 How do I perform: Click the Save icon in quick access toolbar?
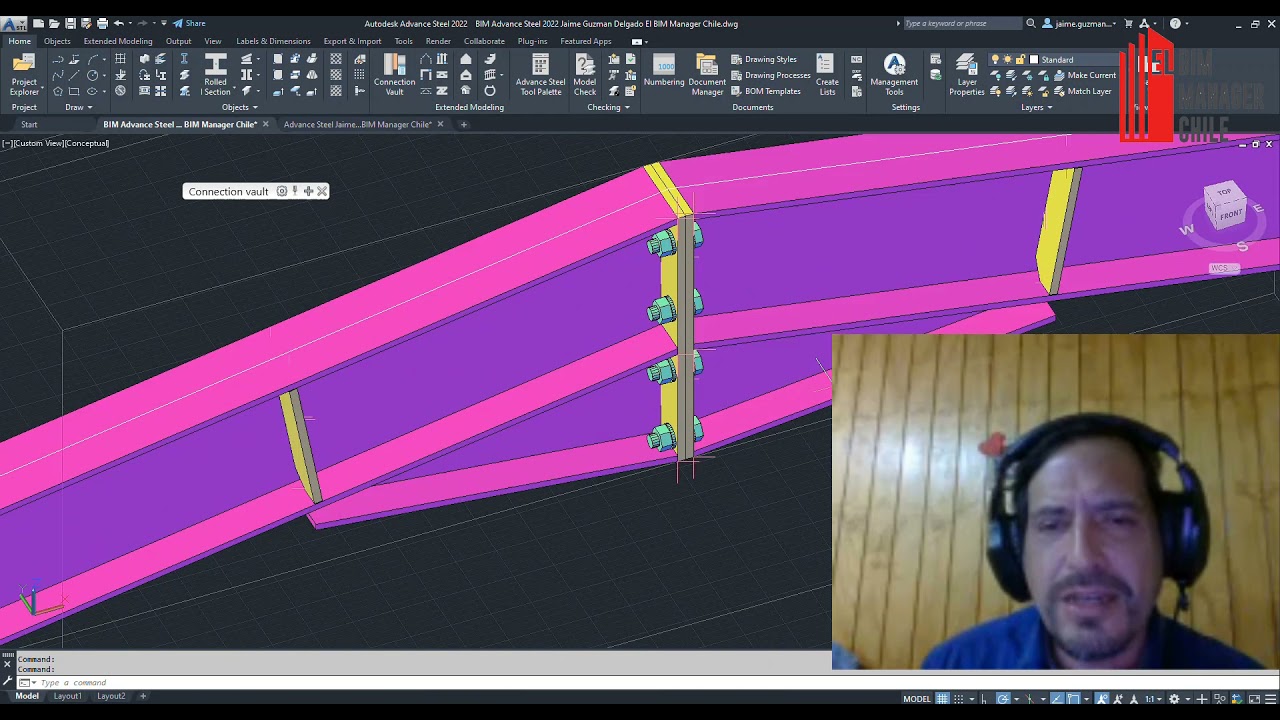tap(70, 23)
